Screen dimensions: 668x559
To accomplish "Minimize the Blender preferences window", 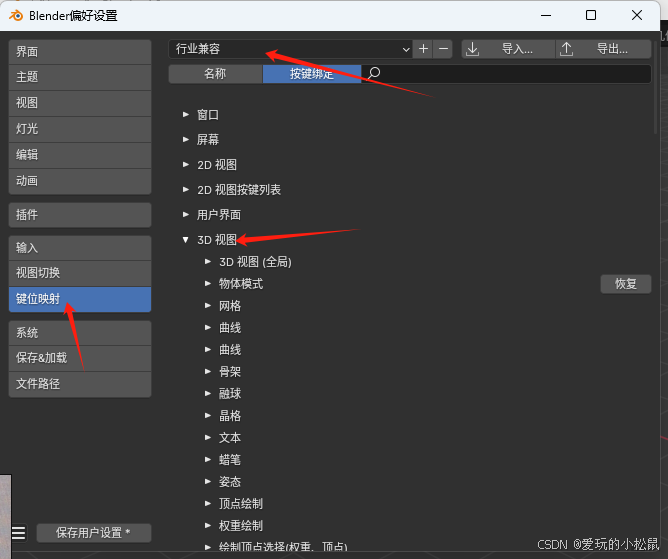I will coord(546,15).
